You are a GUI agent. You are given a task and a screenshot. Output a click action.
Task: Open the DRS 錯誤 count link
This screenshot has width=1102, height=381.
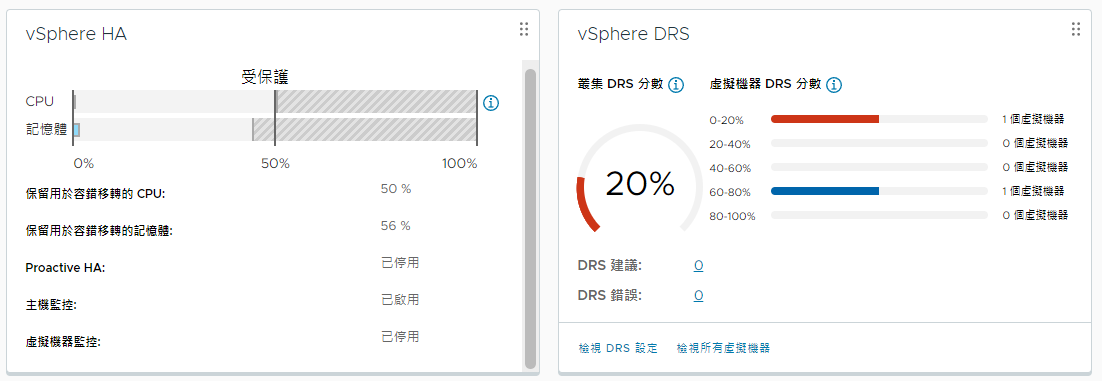pyautogui.click(x=699, y=296)
